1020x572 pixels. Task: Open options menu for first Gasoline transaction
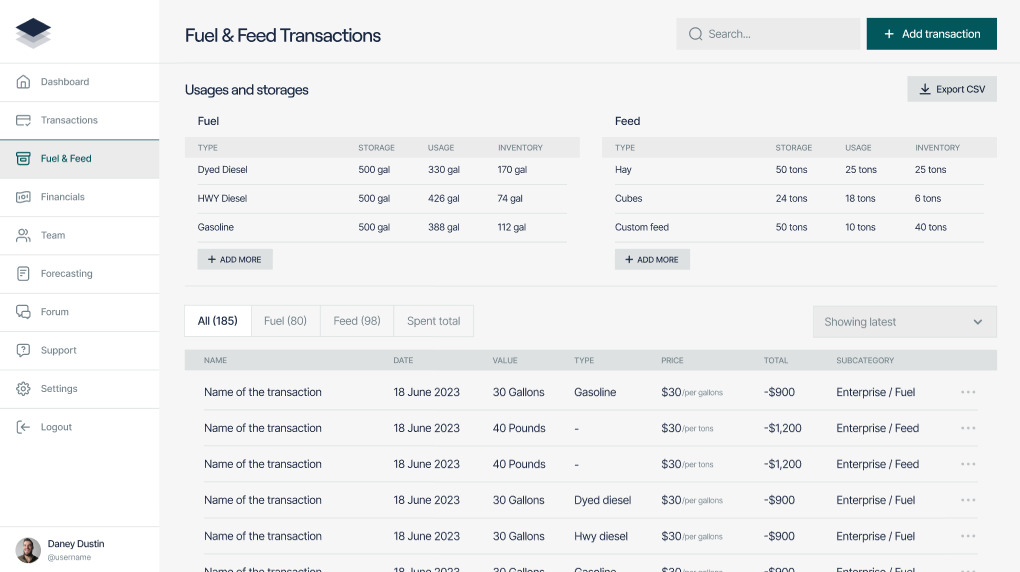967,392
